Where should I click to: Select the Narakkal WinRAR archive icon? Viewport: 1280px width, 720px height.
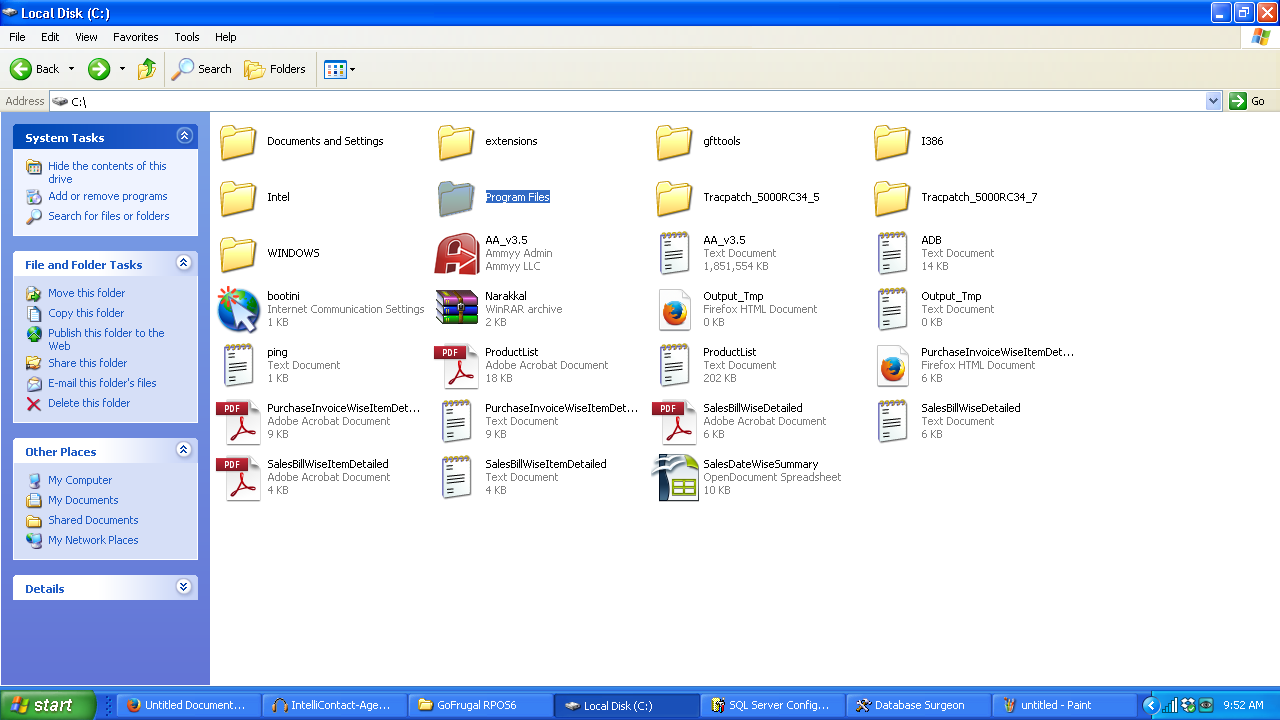456,310
